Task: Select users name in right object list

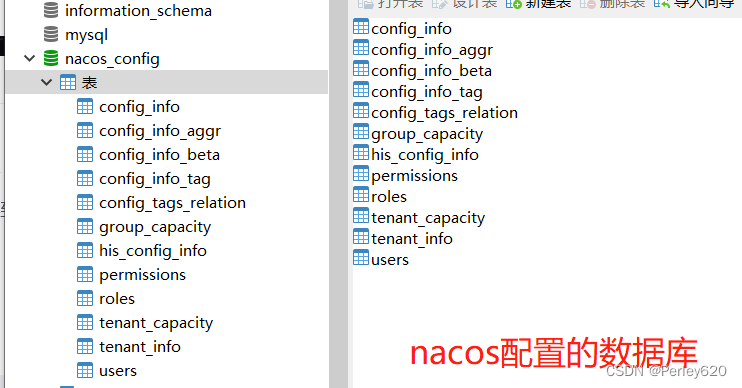Action: tap(390, 260)
